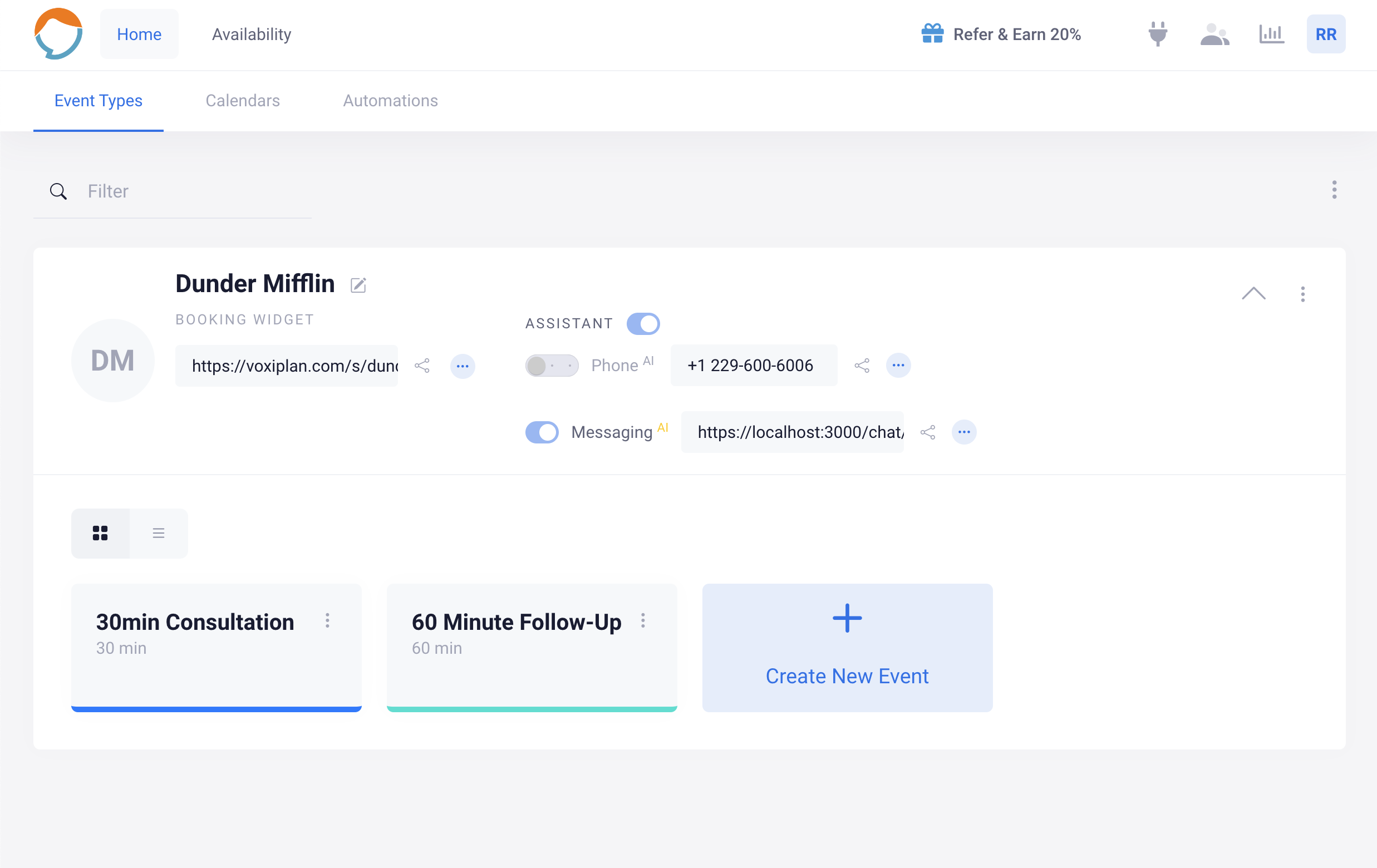Image resolution: width=1377 pixels, height=868 pixels.
Task: Disable the Assistant toggle
Action: (643, 323)
